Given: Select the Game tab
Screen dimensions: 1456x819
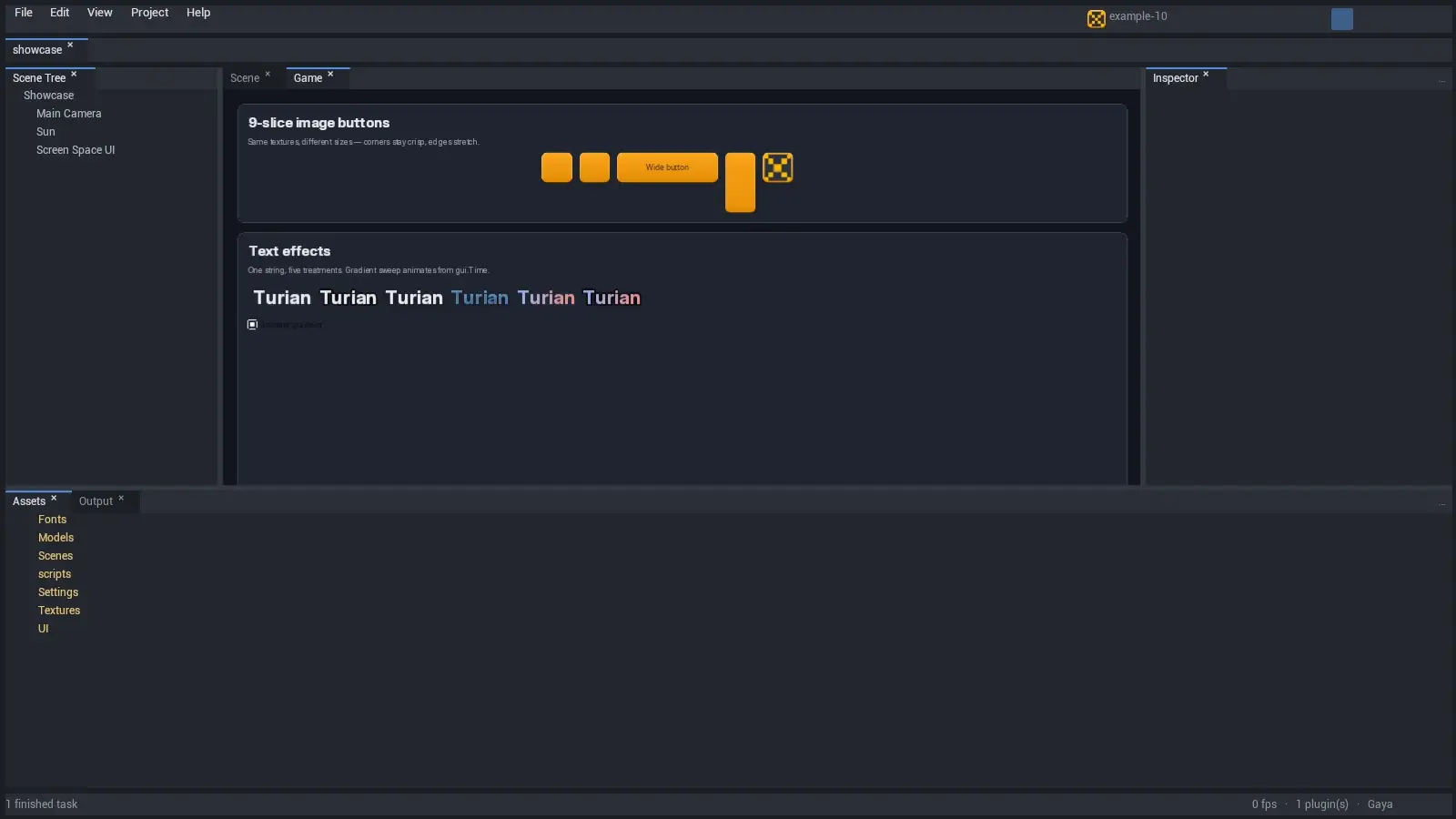Looking at the screenshot, I should [x=308, y=78].
